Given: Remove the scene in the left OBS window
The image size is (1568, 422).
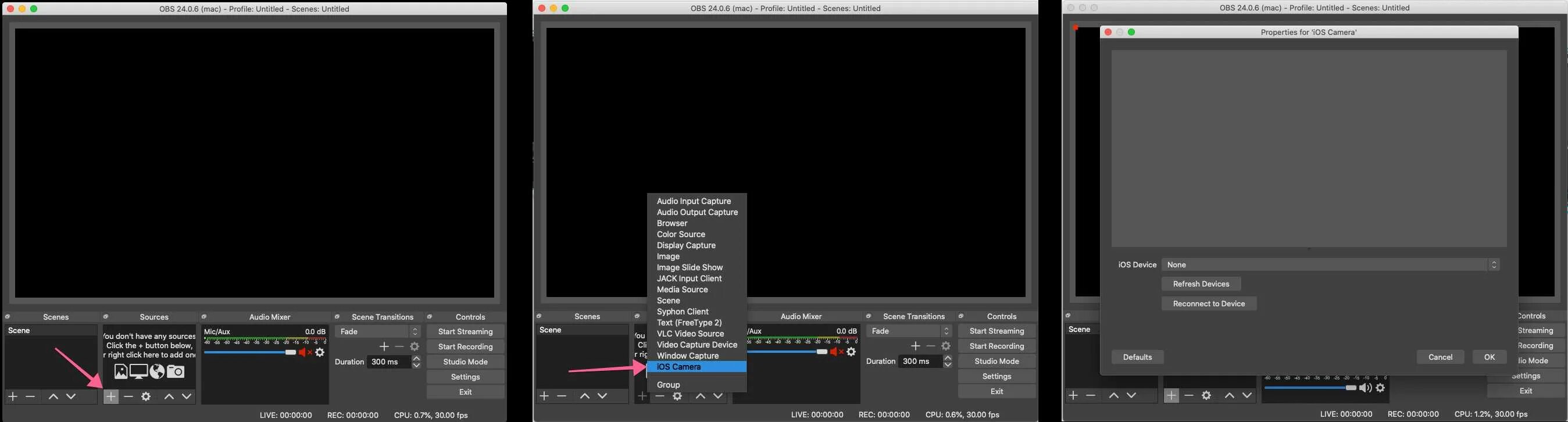Looking at the screenshot, I should tap(30, 396).
